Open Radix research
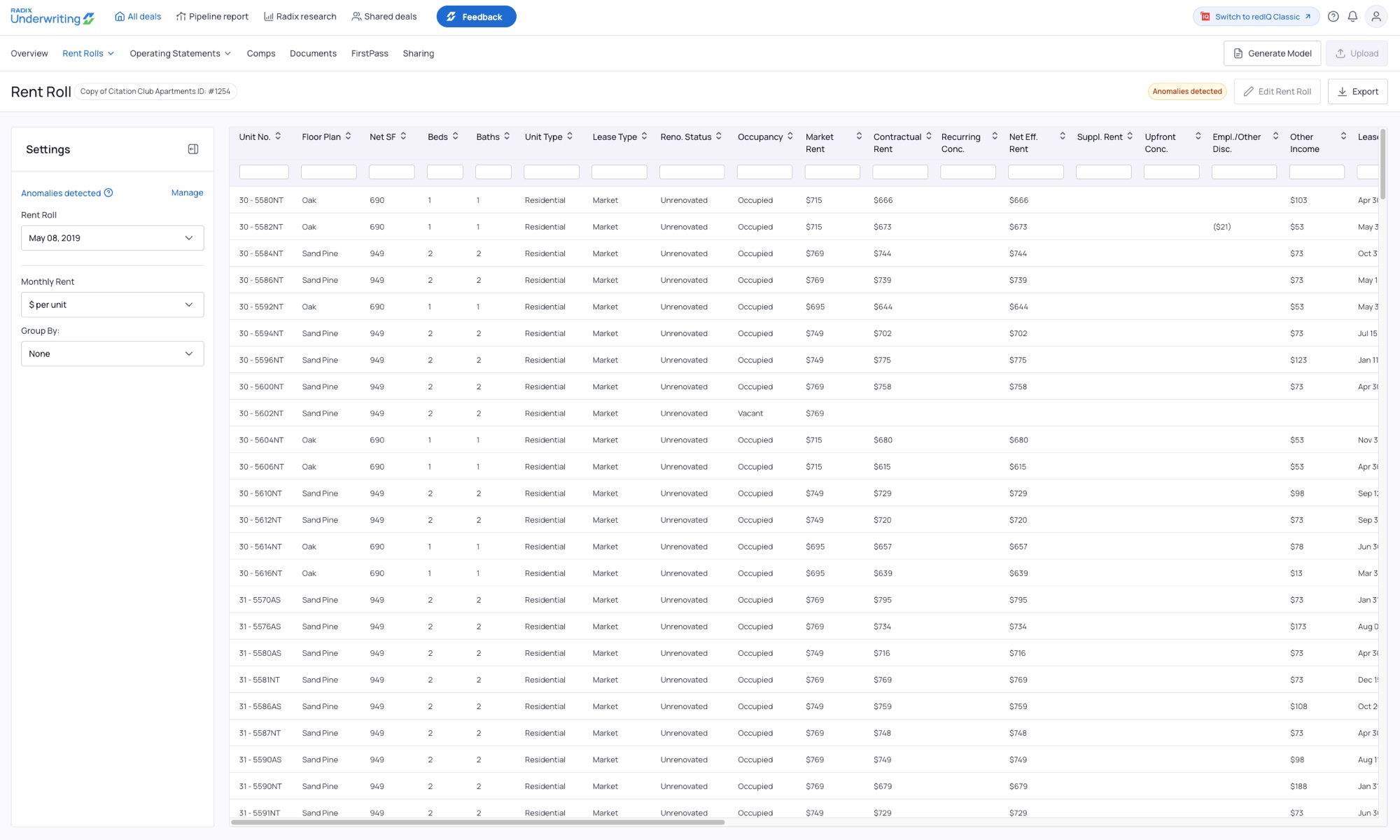1400x840 pixels. coord(300,17)
